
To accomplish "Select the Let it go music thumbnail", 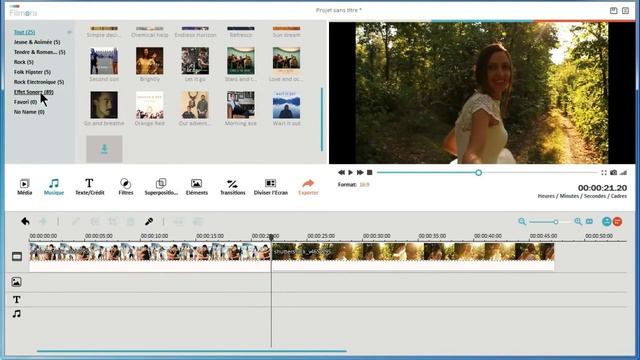I will pos(195,61).
